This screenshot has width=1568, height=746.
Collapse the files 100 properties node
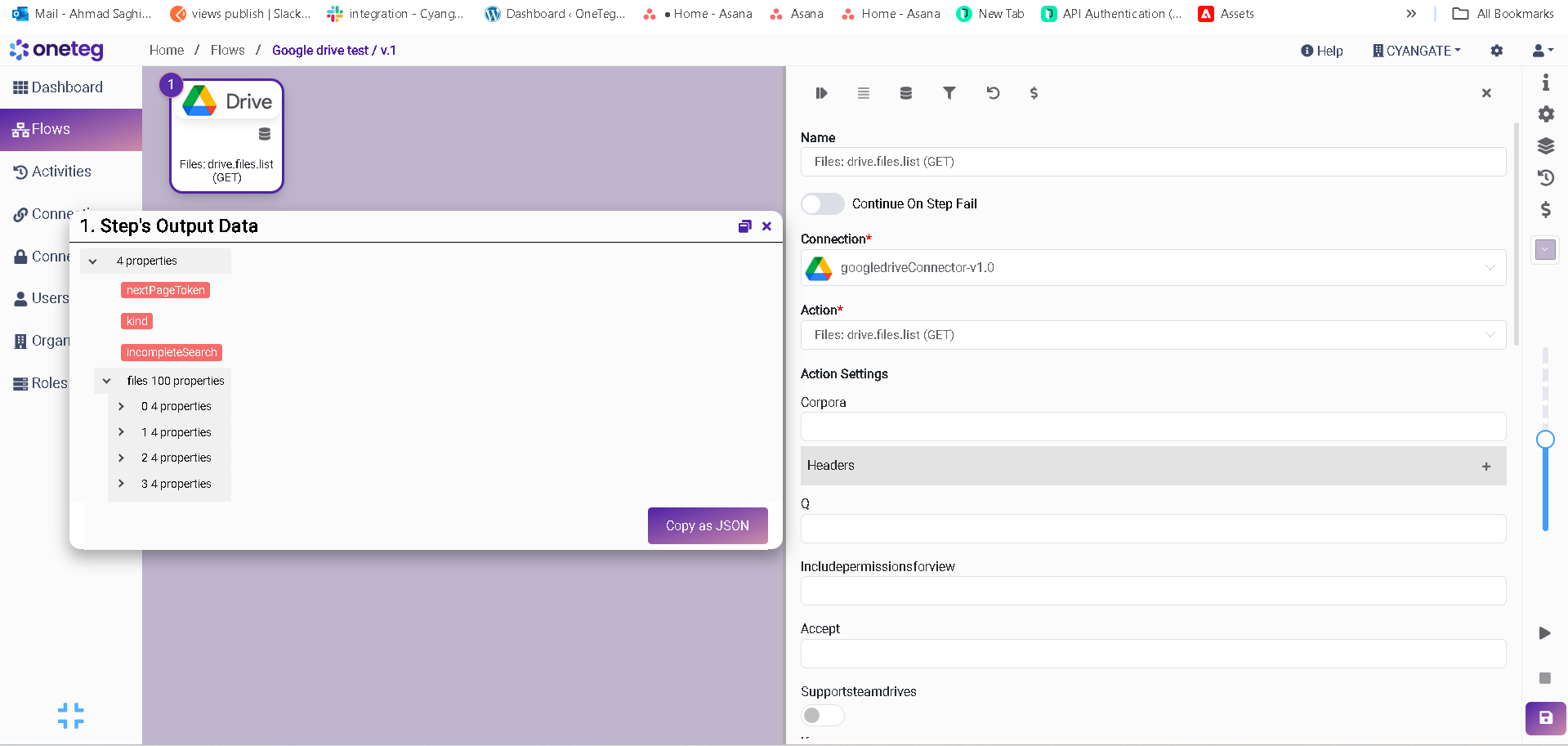click(x=106, y=381)
